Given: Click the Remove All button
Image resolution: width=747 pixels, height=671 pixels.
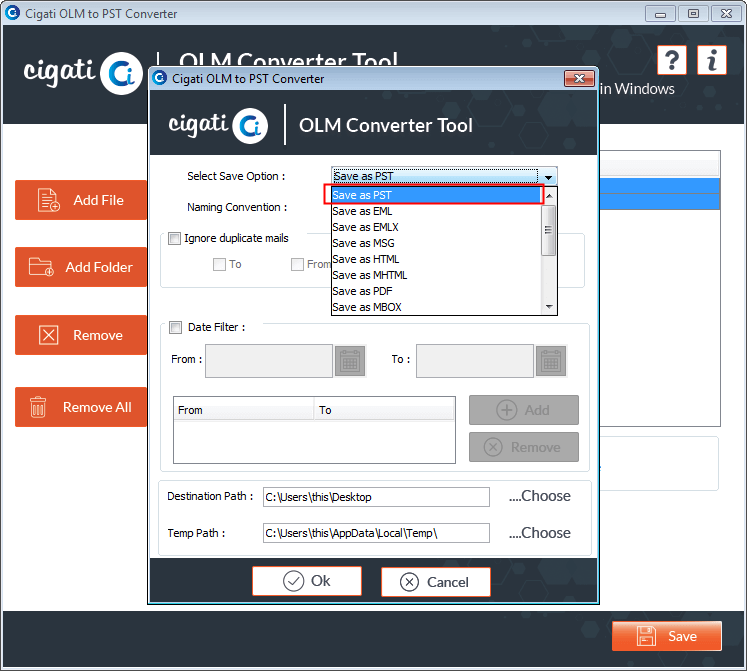Looking at the screenshot, I should click(x=81, y=407).
